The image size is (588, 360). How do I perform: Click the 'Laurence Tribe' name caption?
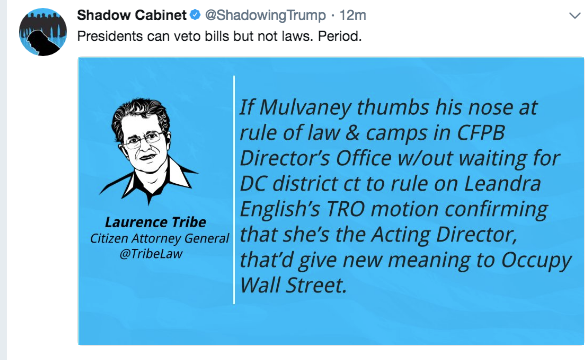155,222
